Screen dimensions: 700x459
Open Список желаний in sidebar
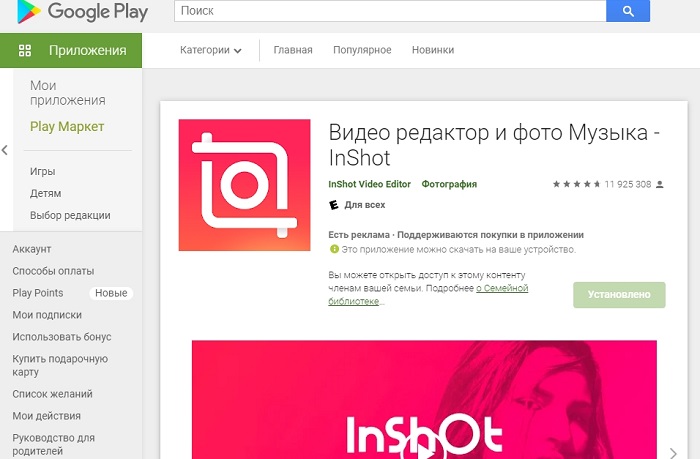(x=53, y=394)
